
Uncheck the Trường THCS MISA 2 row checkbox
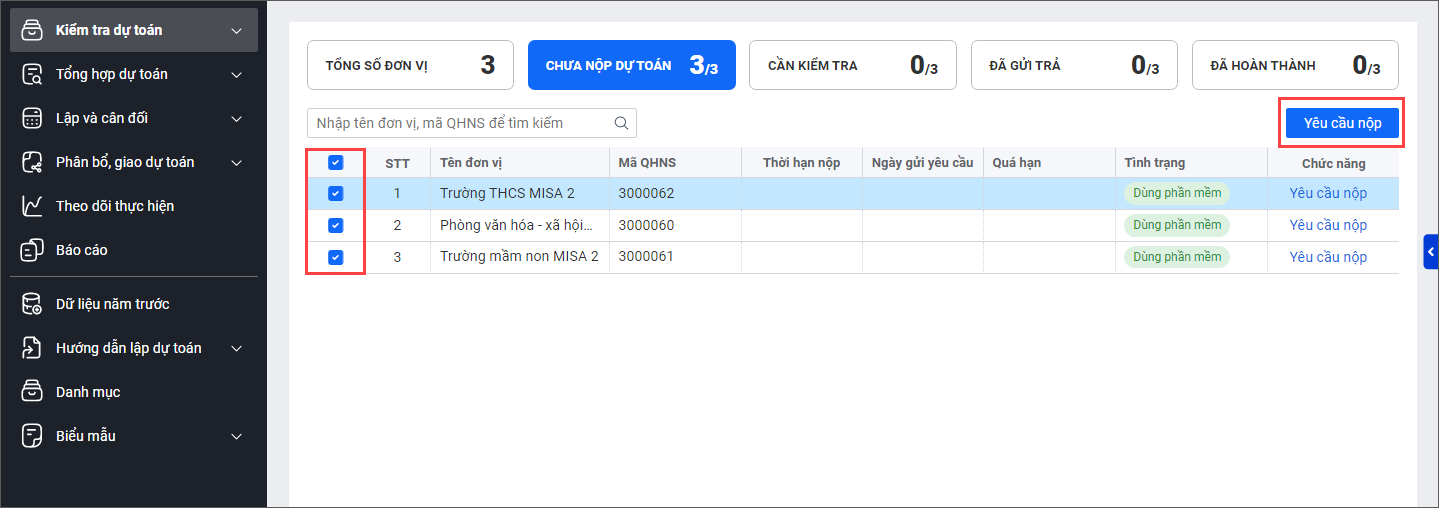pyautogui.click(x=336, y=194)
